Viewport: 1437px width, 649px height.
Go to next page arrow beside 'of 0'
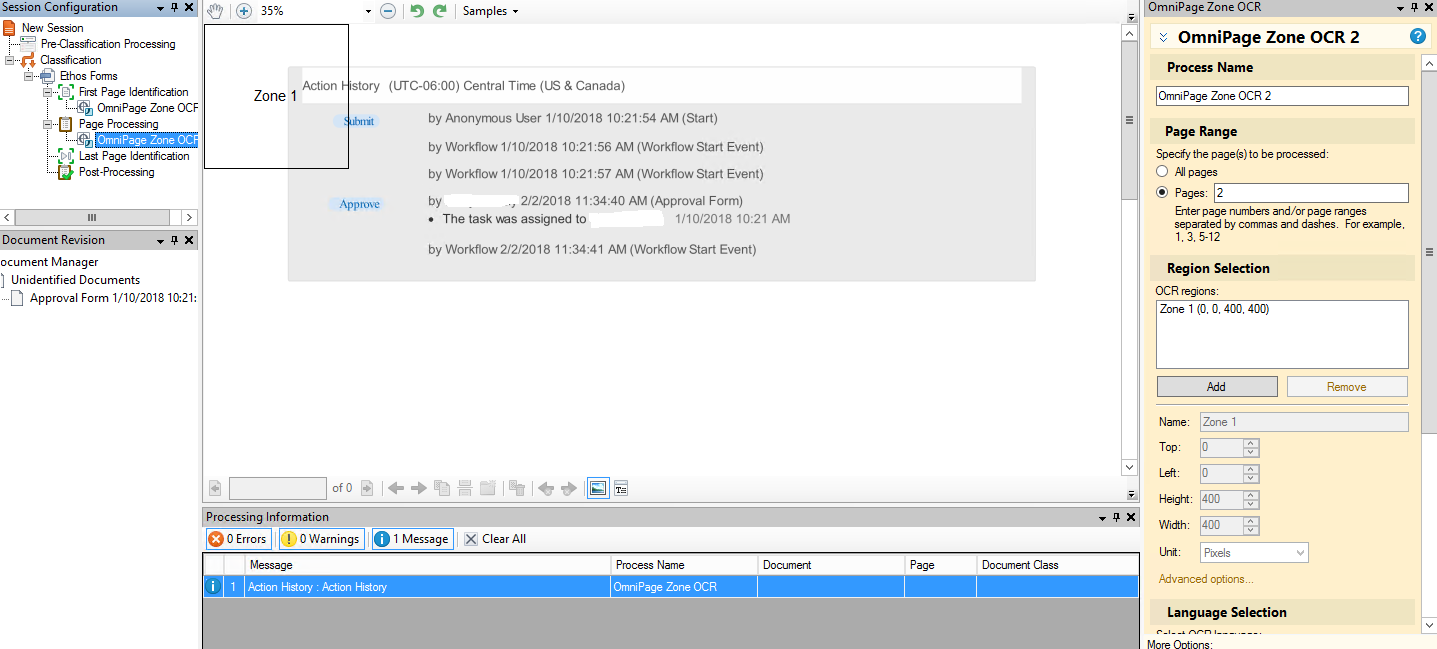pos(367,488)
